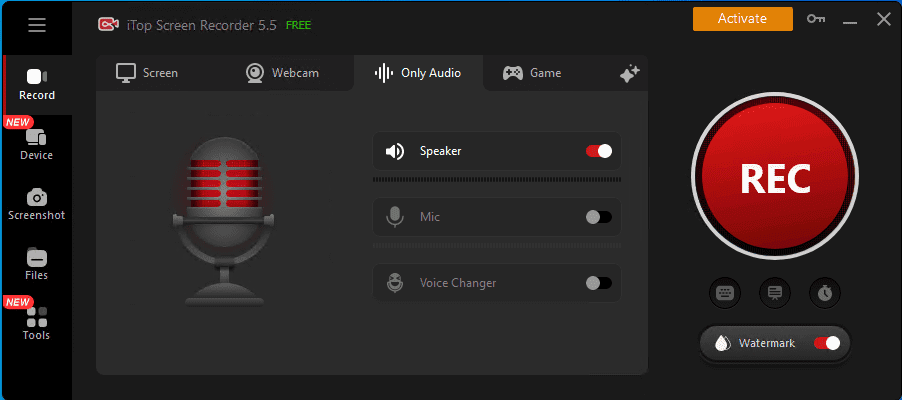Click the sparkle stars icon tab
Viewport: 902px width, 400px height.
coord(629,74)
